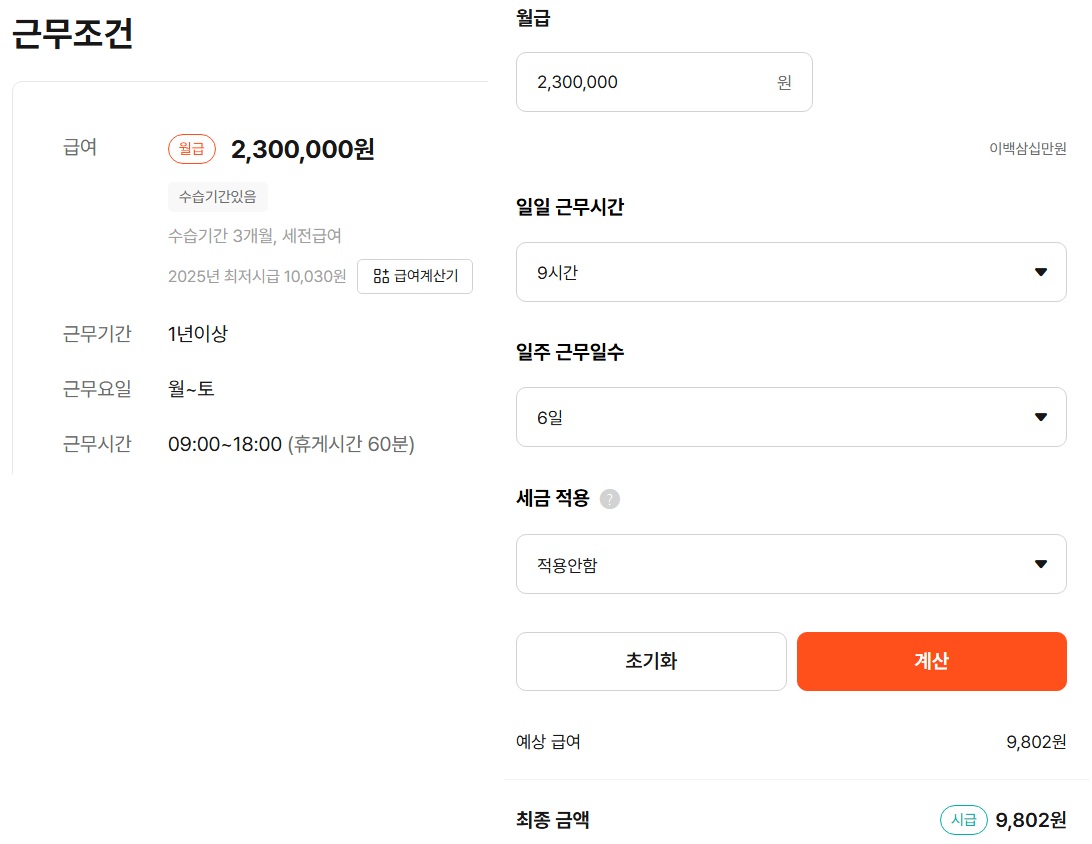This screenshot has height=844, width=1092.
Task: Open the 일주 근무일수 combo box
Action: (791, 417)
